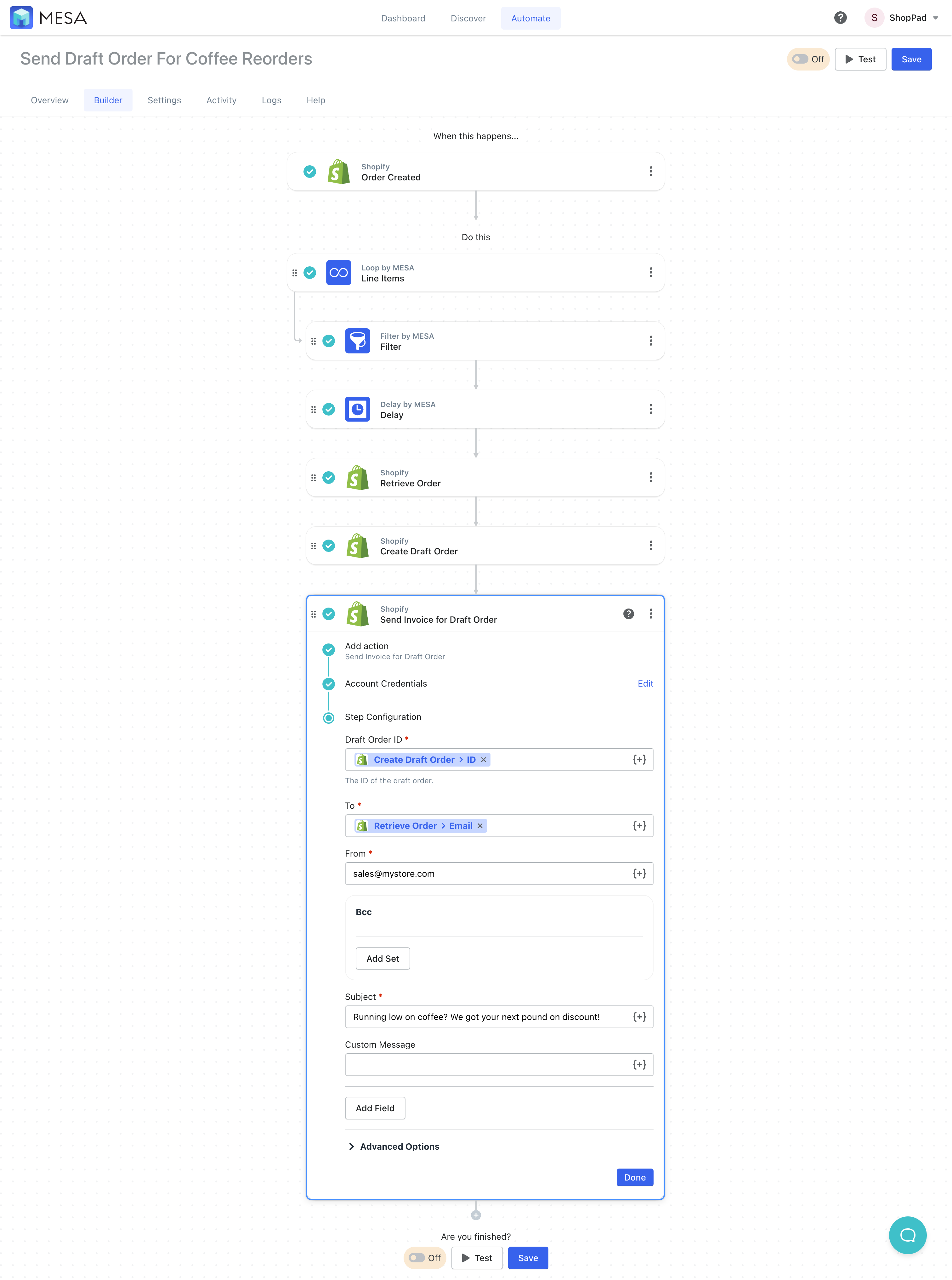The height and width of the screenshot is (1280, 952).
Task: Open the ShopPad account dropdown arrow
Action: pyautogui.click(x=935, y=18)
